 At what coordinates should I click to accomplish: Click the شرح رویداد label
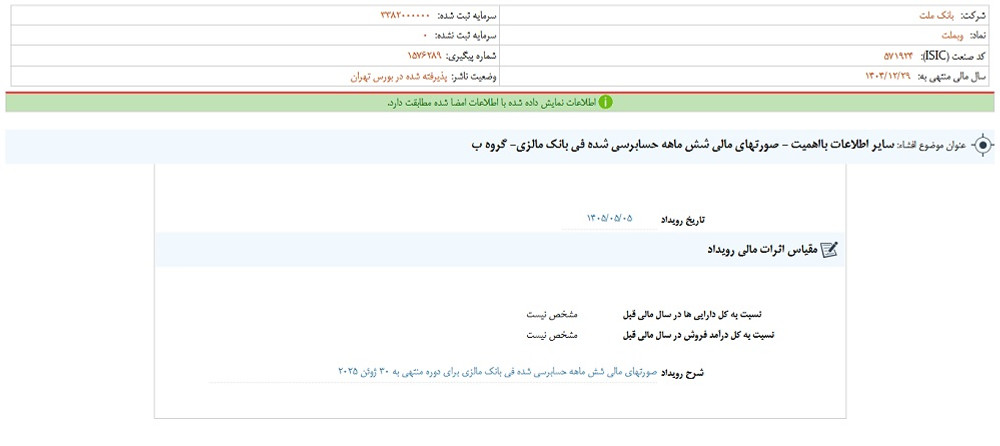click(682, 372)
